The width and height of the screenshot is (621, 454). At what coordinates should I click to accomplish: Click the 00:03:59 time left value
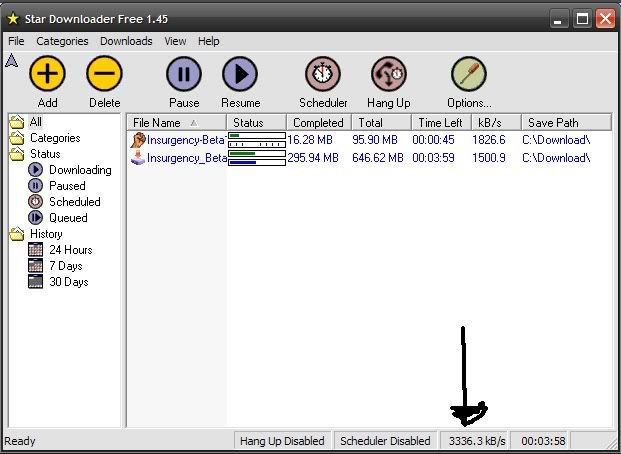click(433, 158)
